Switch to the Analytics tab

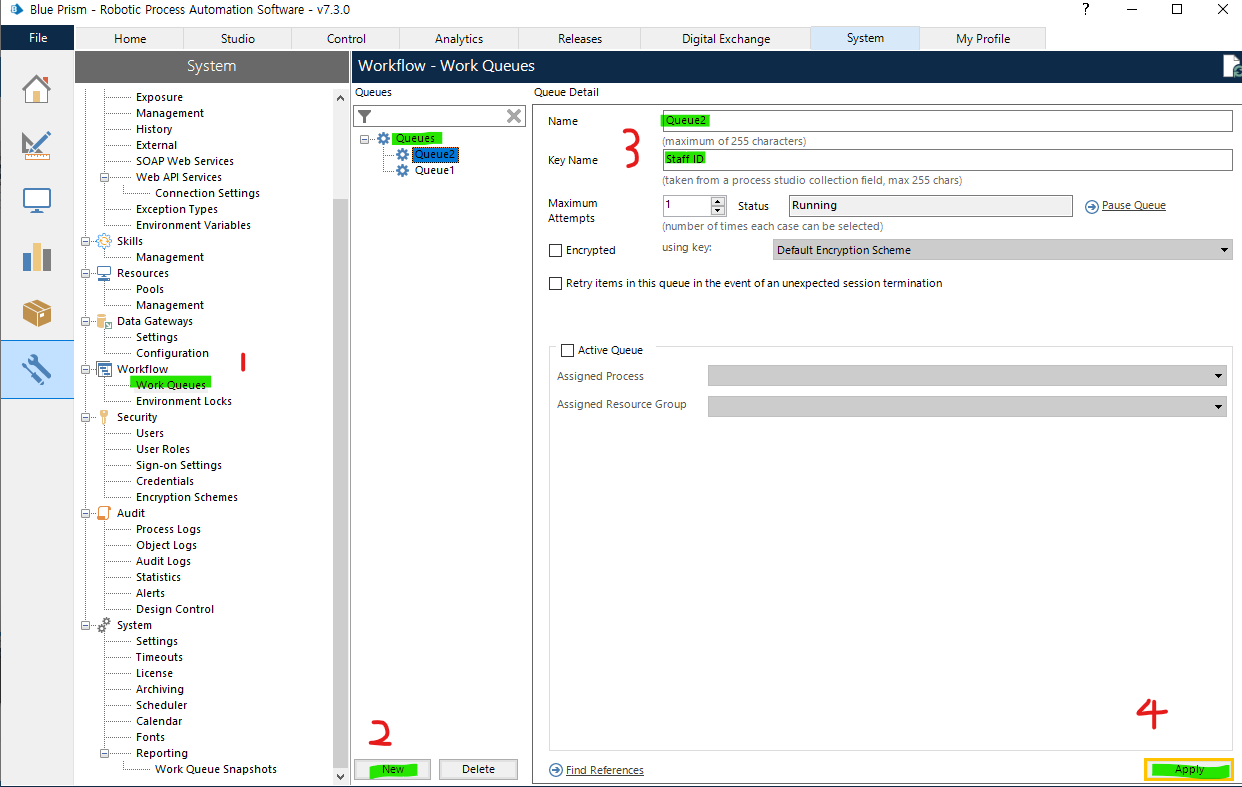459,39
